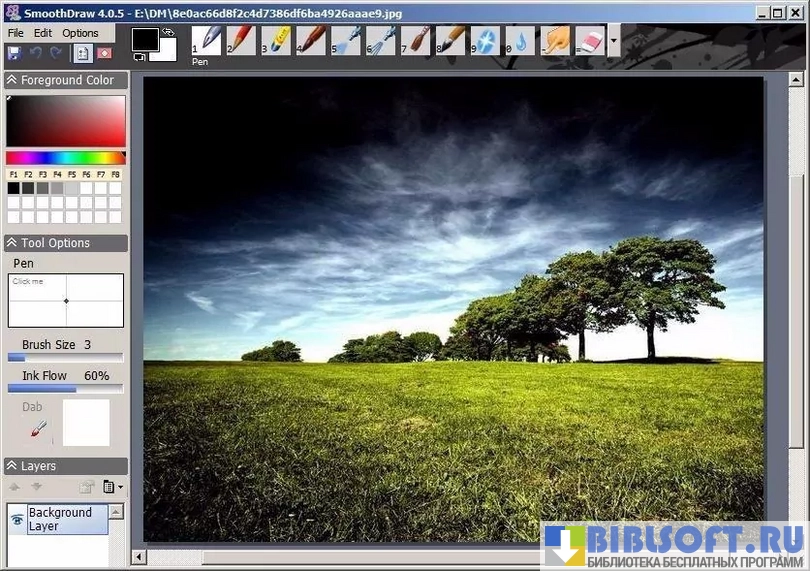The image size is (810, 571).
Task: Select the pink Eraser tool
Action: click(x=591, y=40)
